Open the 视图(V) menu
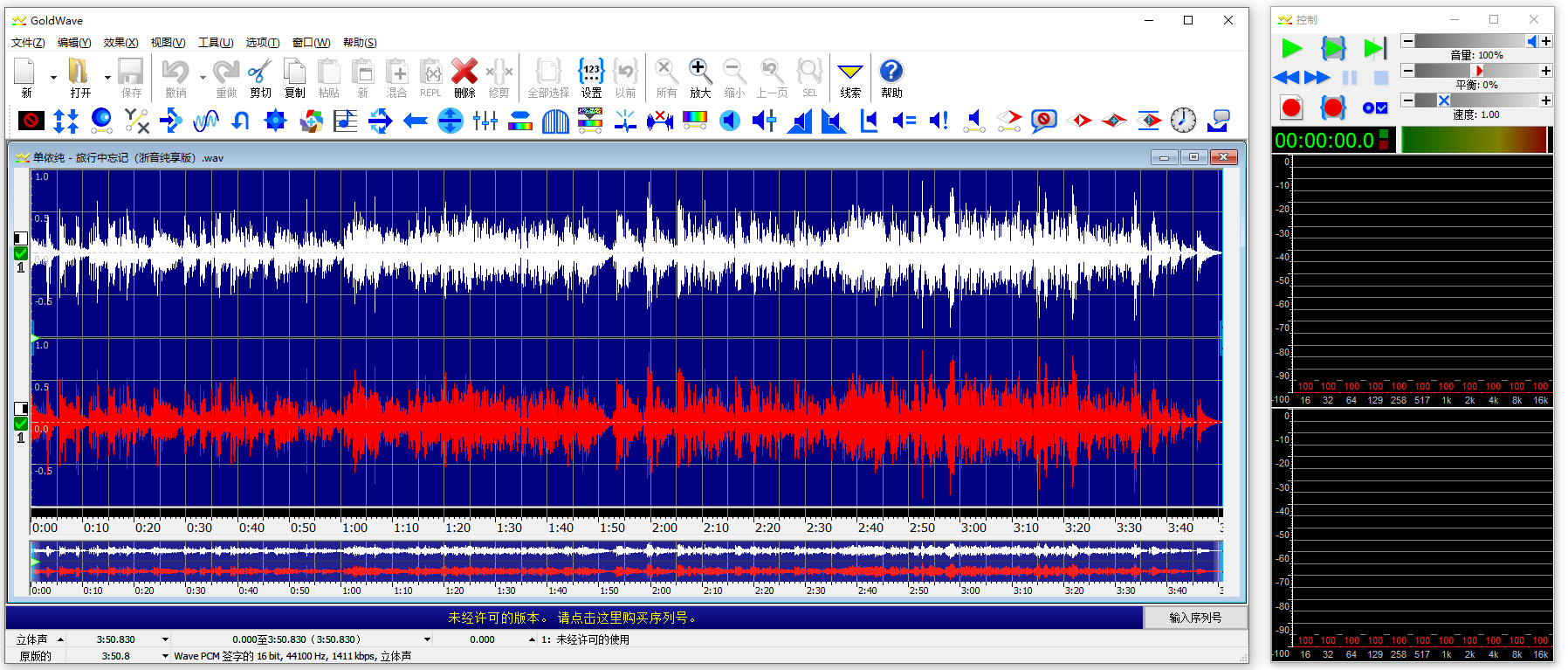This screenshot has width=1568, height=670. (168, 42)
